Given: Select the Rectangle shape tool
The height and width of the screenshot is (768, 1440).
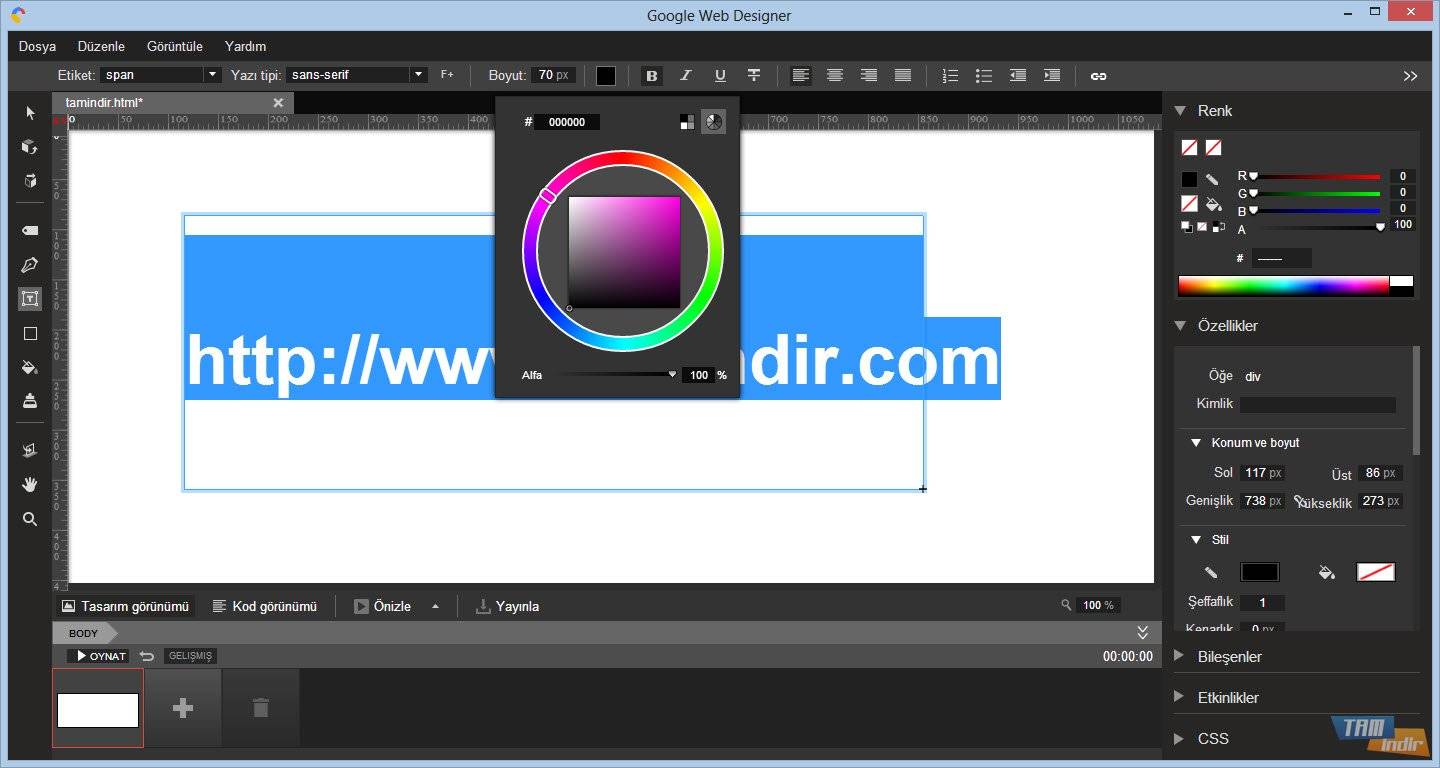Looking at the screenshot, I should tap(30, 333).
